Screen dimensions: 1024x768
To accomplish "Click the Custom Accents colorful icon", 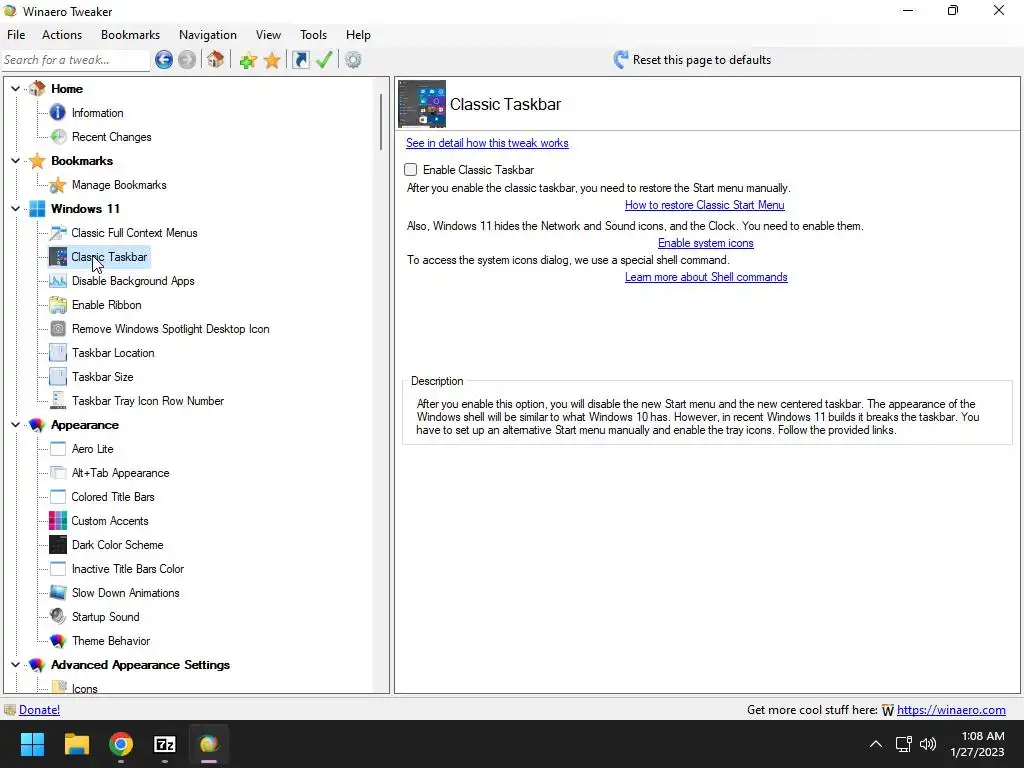I will (57, 520).
